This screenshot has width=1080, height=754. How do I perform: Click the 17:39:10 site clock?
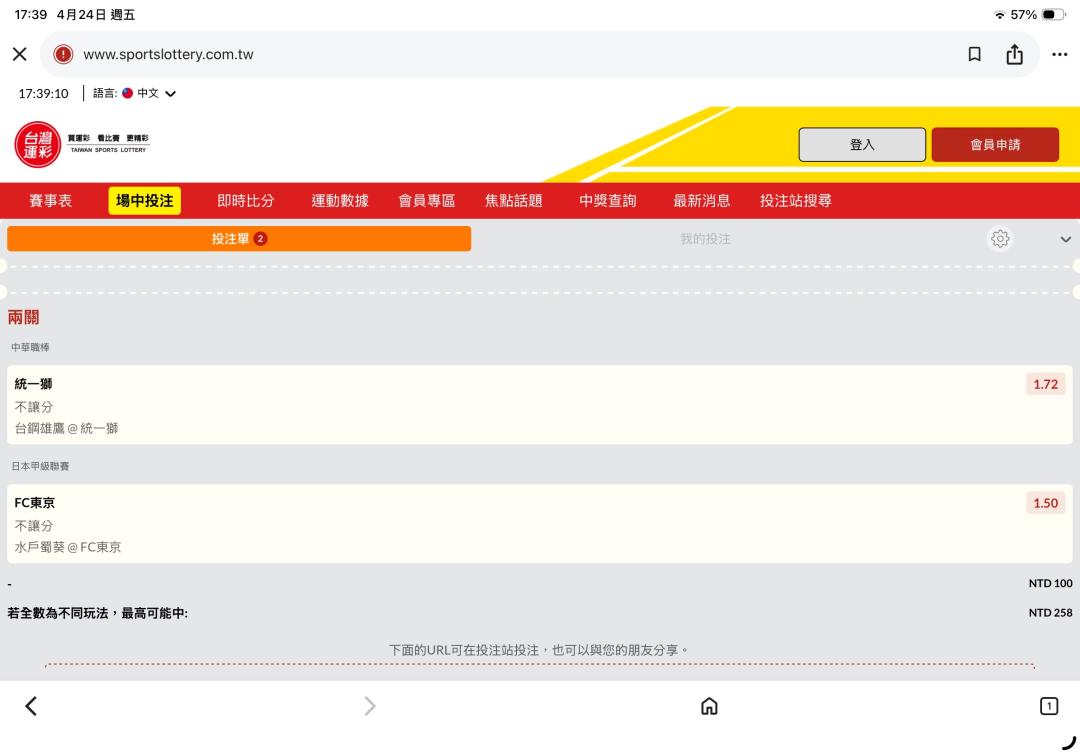point(43,94)
